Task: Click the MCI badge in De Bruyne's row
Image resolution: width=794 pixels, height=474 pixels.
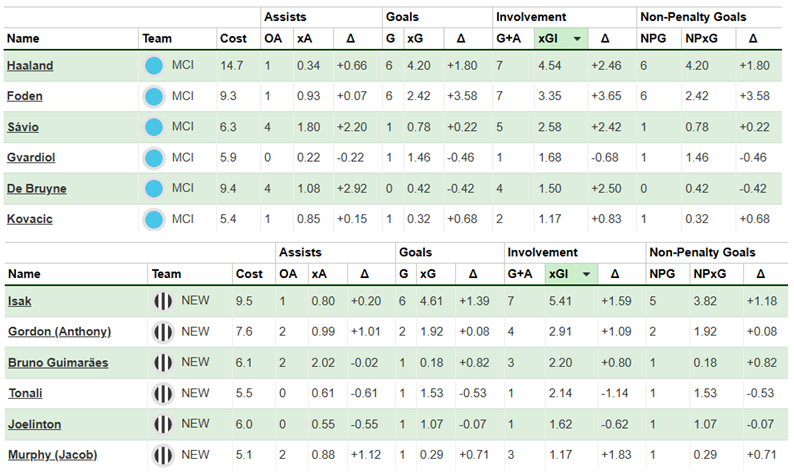Action: [x=154, y=188]
